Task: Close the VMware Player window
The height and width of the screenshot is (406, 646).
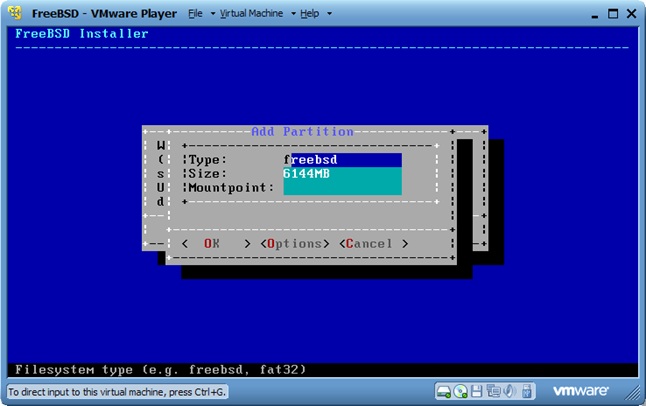Action: tap(632, 14)
